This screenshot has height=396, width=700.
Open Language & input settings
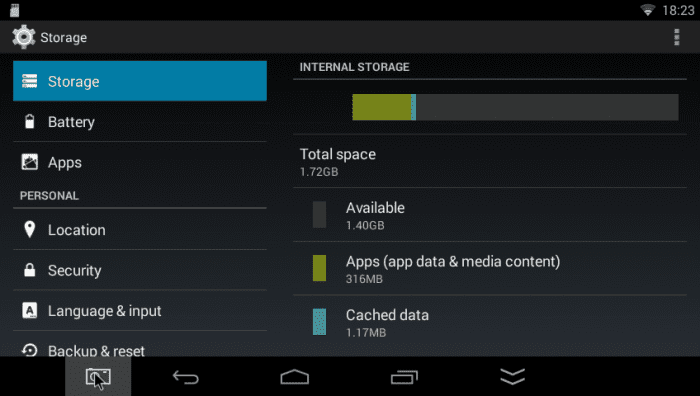[140, 310]
